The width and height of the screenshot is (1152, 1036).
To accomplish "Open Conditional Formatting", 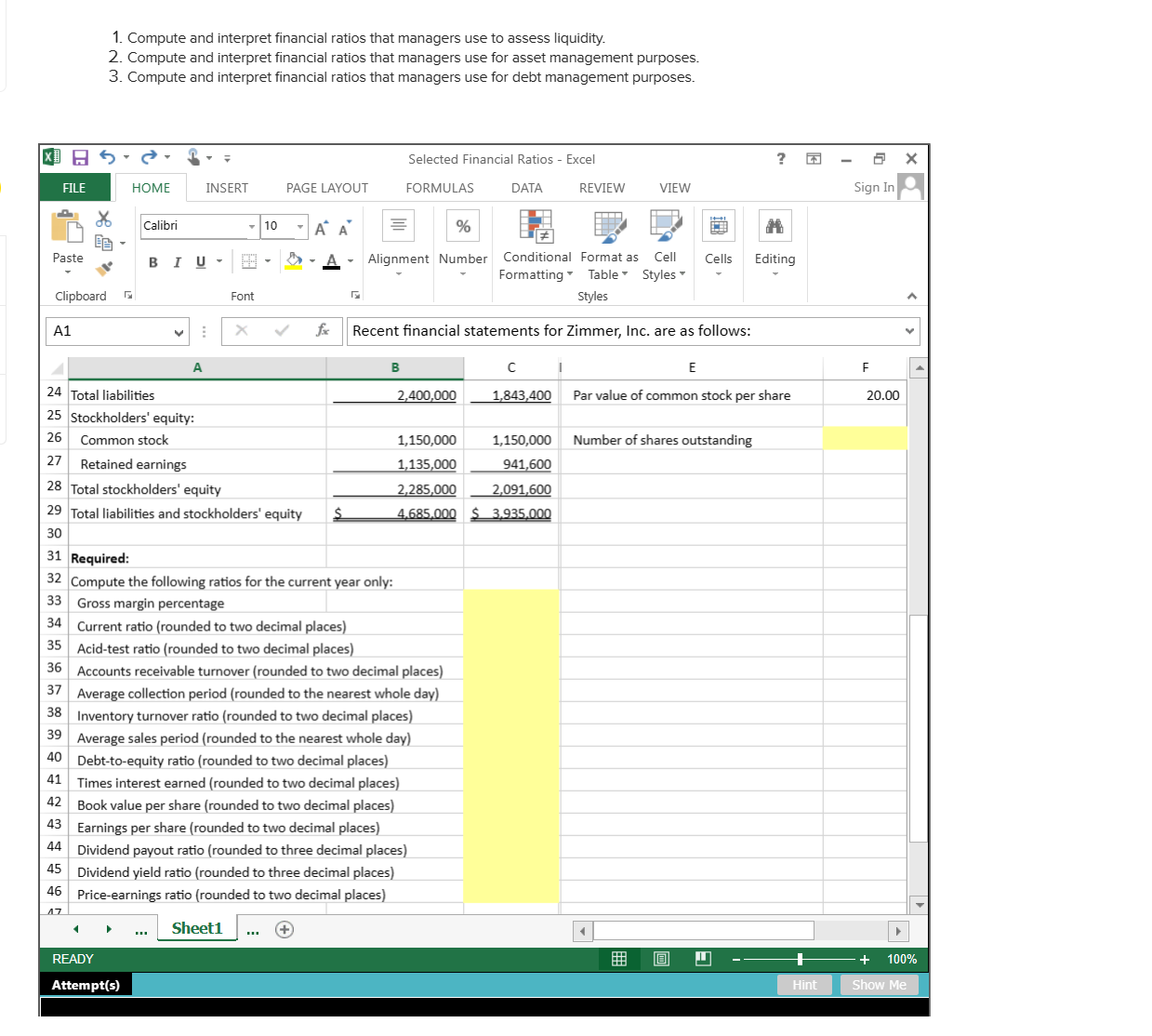I will coord(536,245).
